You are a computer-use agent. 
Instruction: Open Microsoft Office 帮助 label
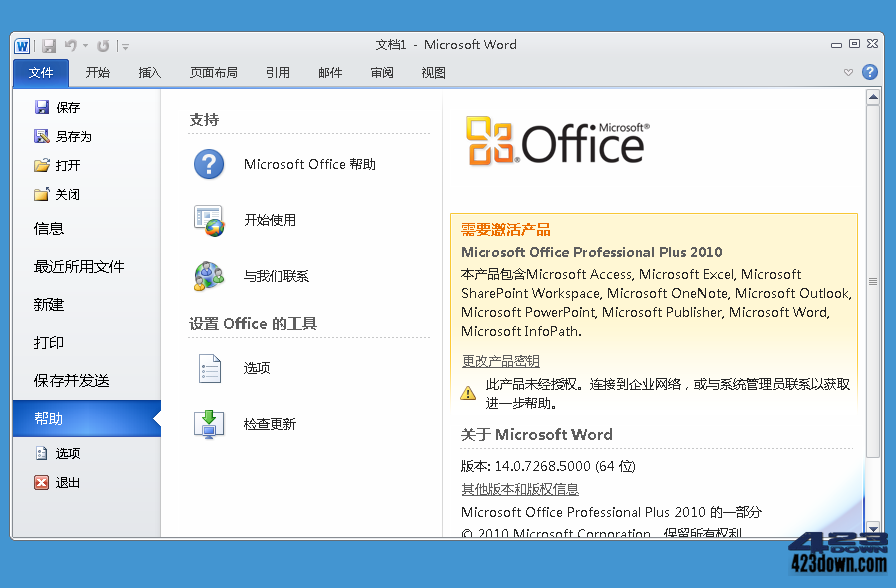(310, 165)
